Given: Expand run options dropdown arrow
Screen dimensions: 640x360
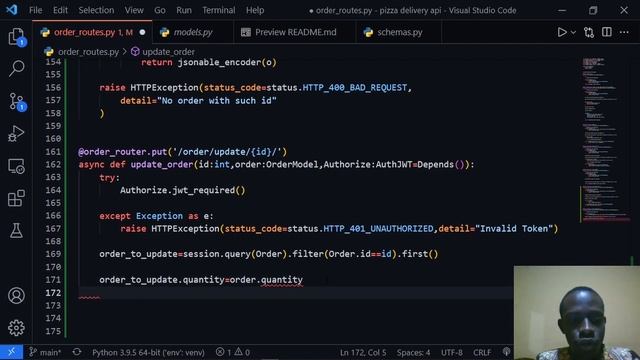Looking at the screenshot, I should [573, 32].
